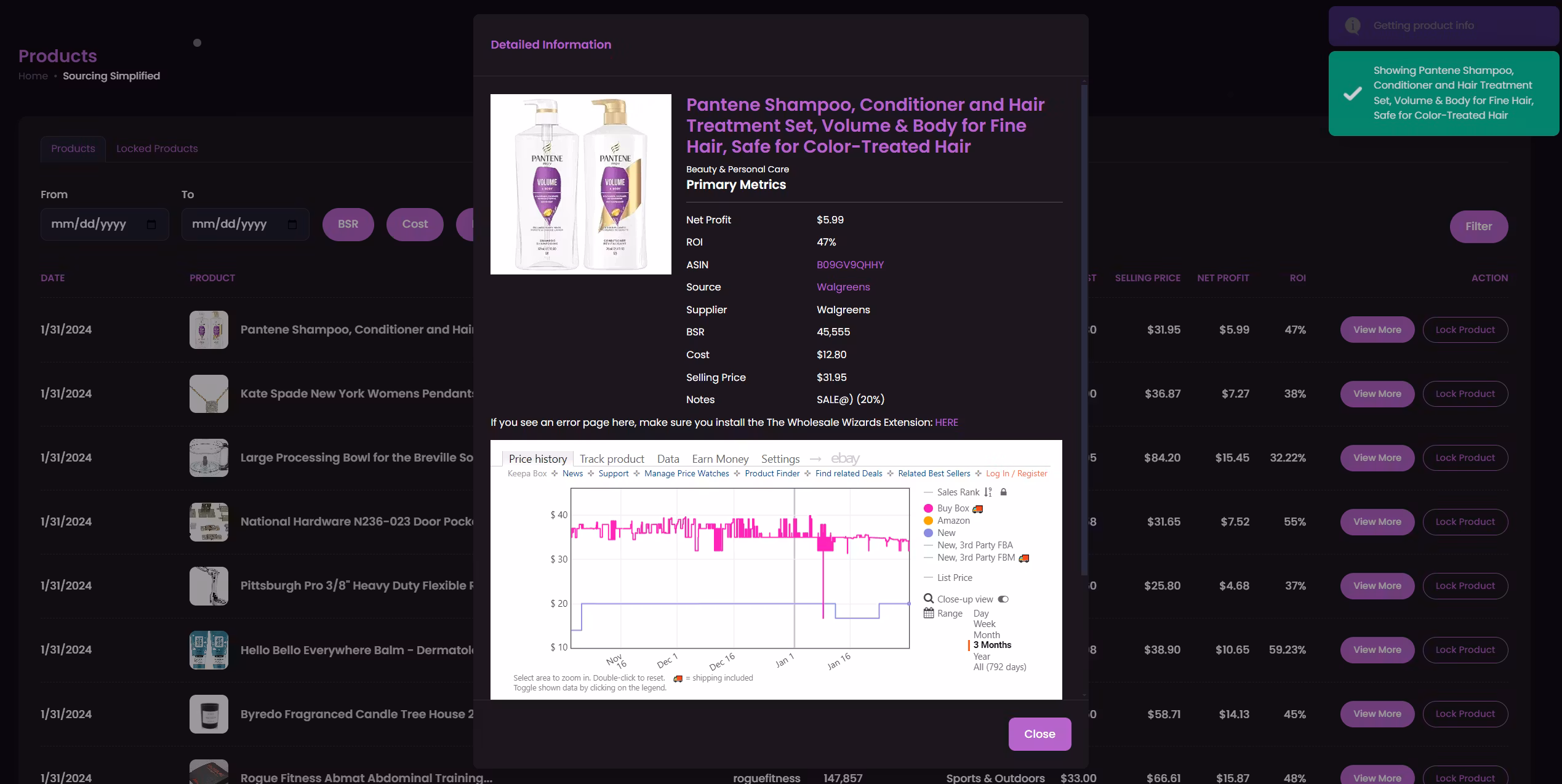This screenshot has height=784, width=1562.
Task: Toggle the Amazon orange legend dot
Action: click(928, 521)
